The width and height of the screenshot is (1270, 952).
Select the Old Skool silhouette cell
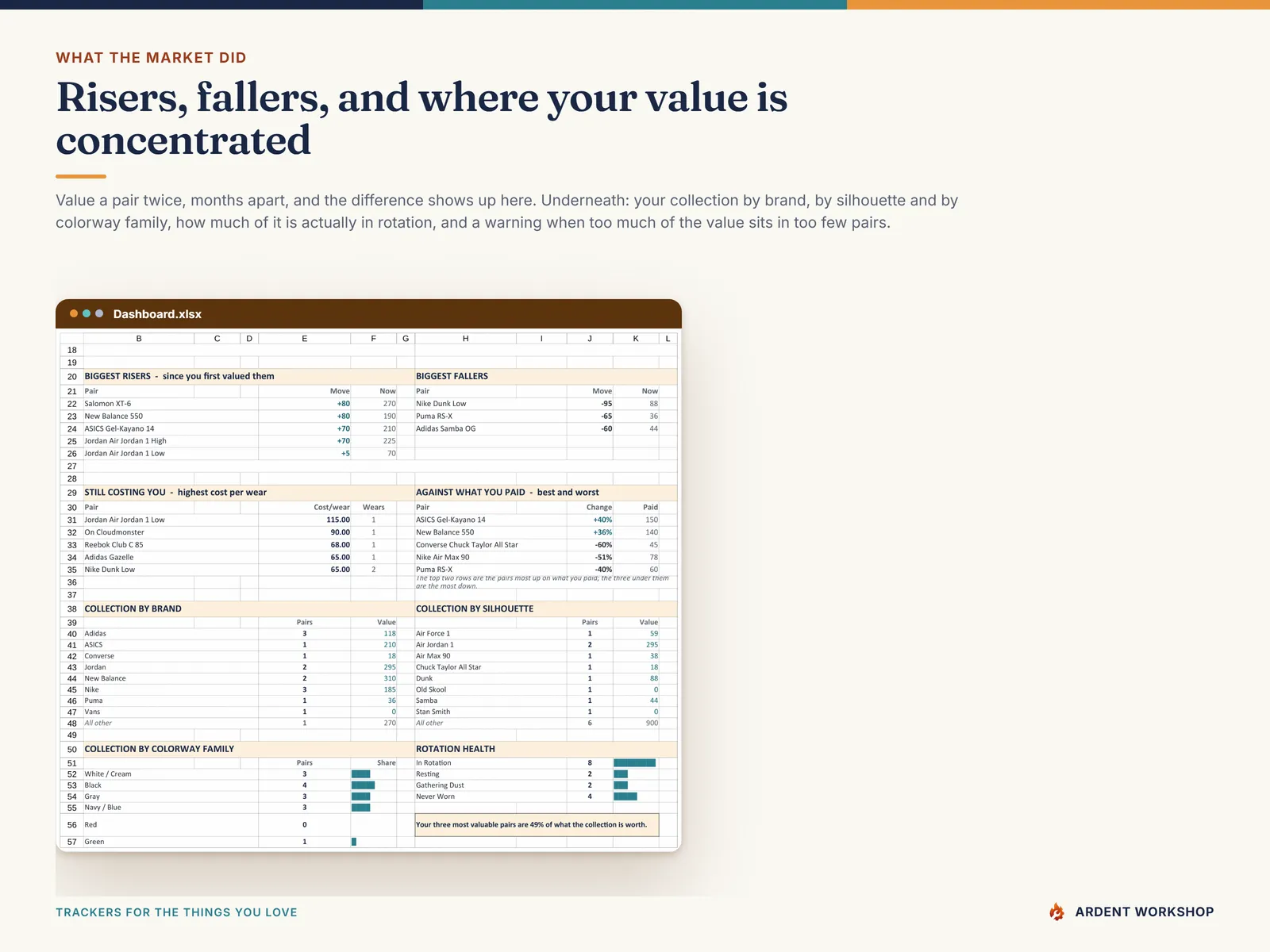(491, 689)
